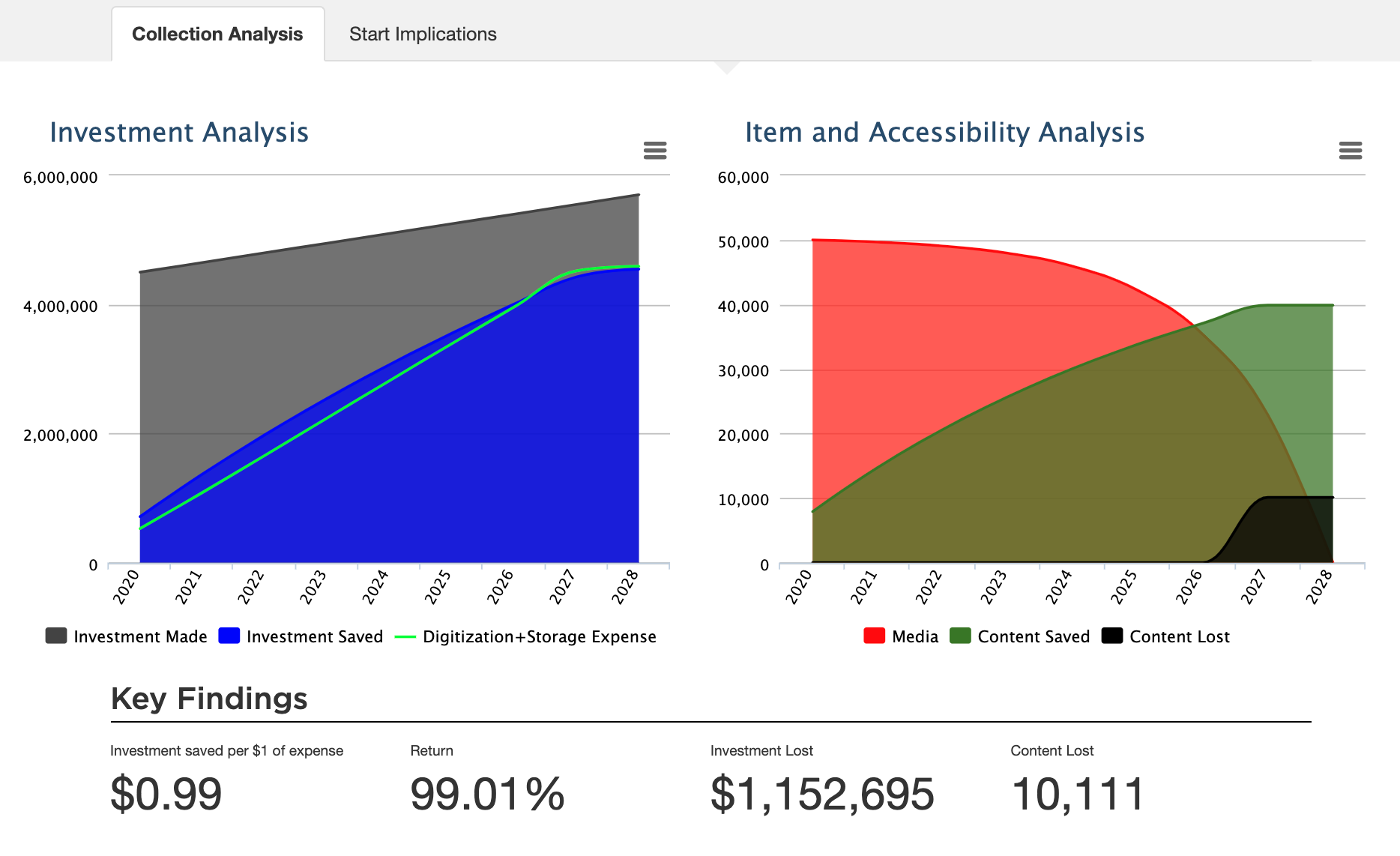
Task: Click the 2026 label on Item Analysis axis
Action: pos(1189,587)
